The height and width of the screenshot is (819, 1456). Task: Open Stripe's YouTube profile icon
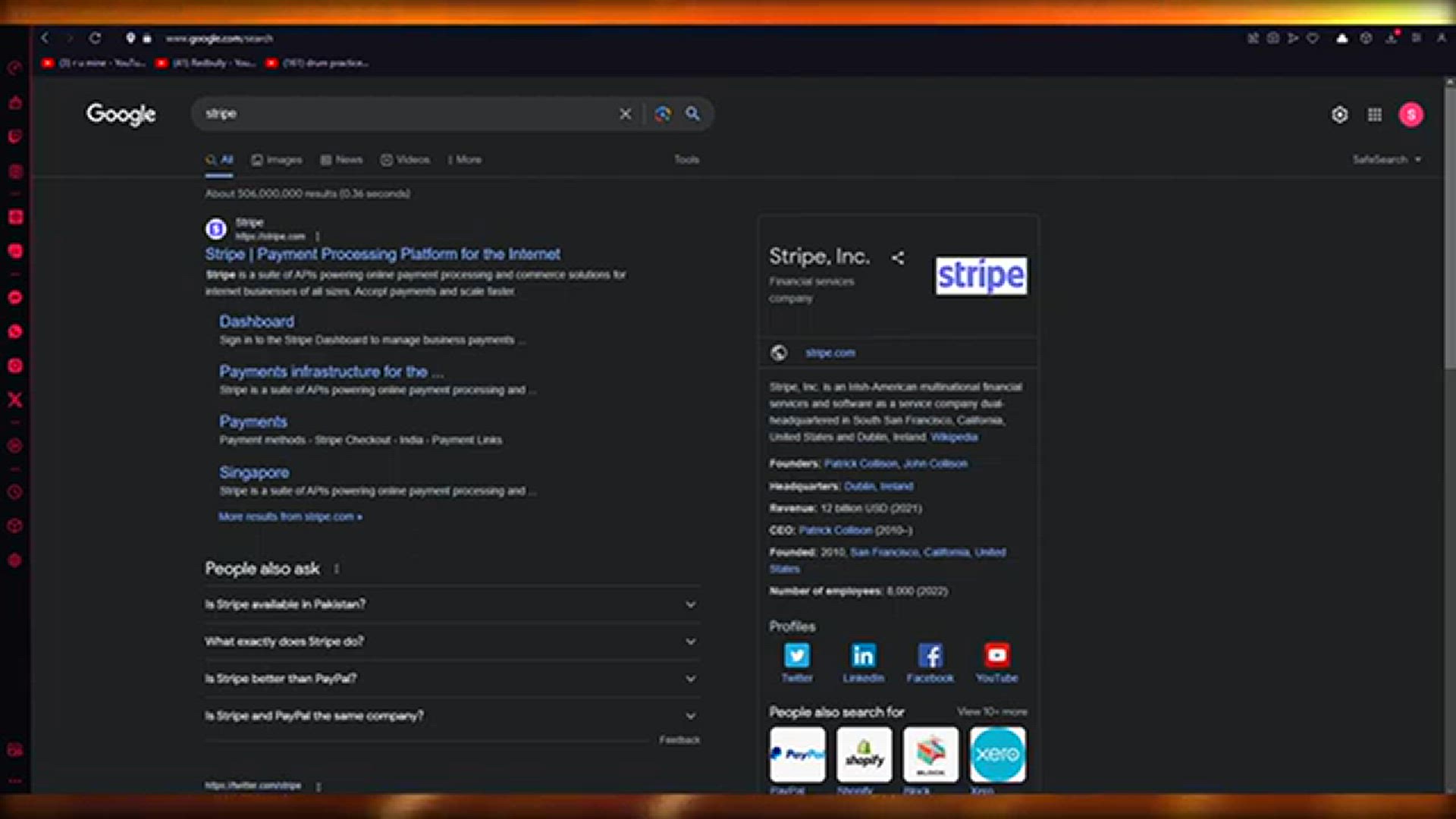pyautogui.click(x=996, y=655)
